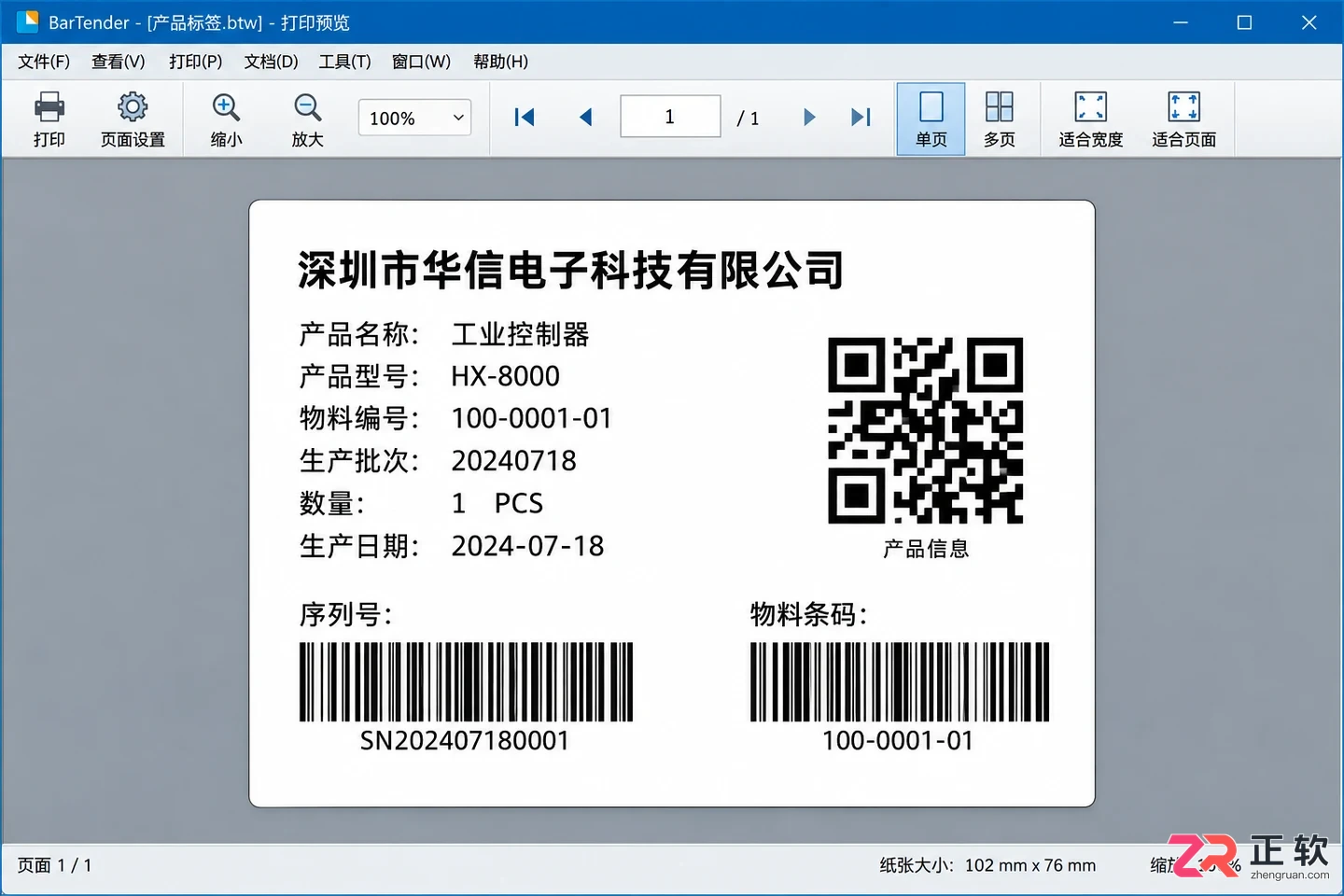The height and width of the screenshot is (896, 1344).
Task: Click the model value HX-8000
Action: pyautogui.click(x=506, y=376)
